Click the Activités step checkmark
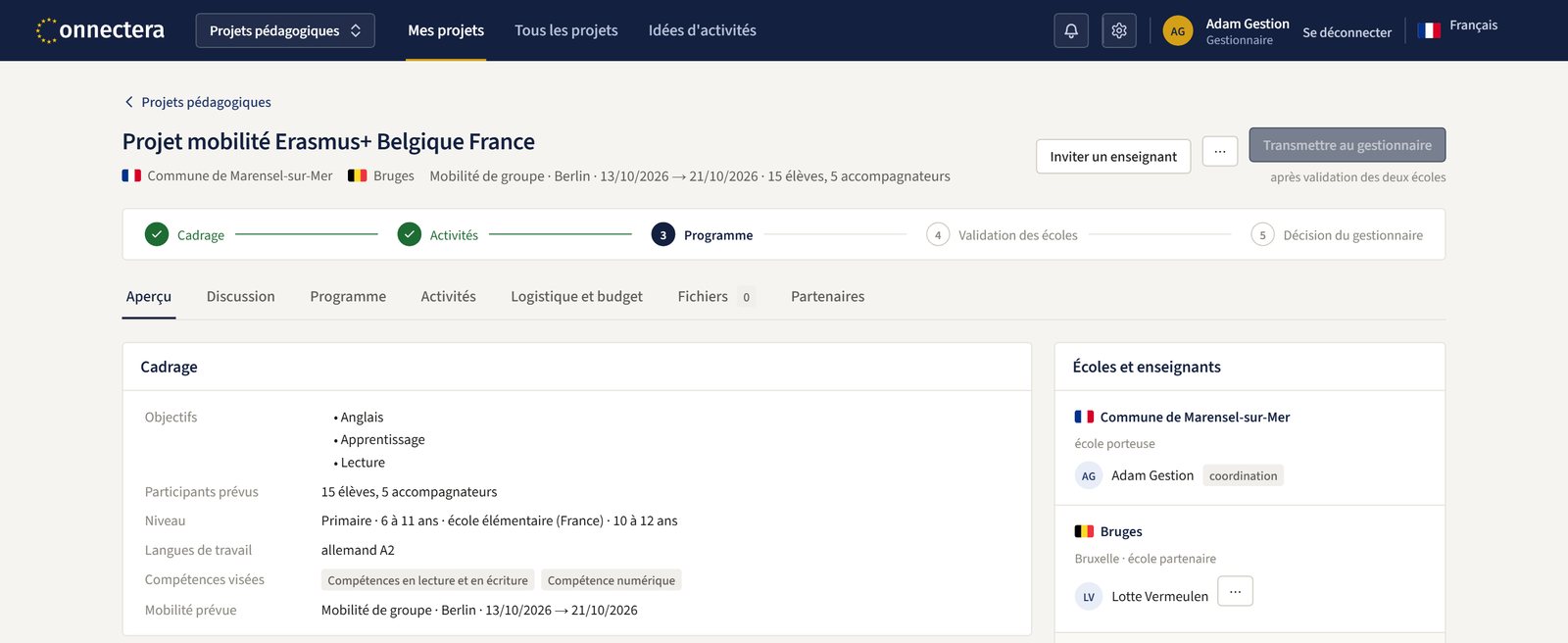Image resolution: width=1568 pixels, height=643 pixels. click(x=410, y=234)
